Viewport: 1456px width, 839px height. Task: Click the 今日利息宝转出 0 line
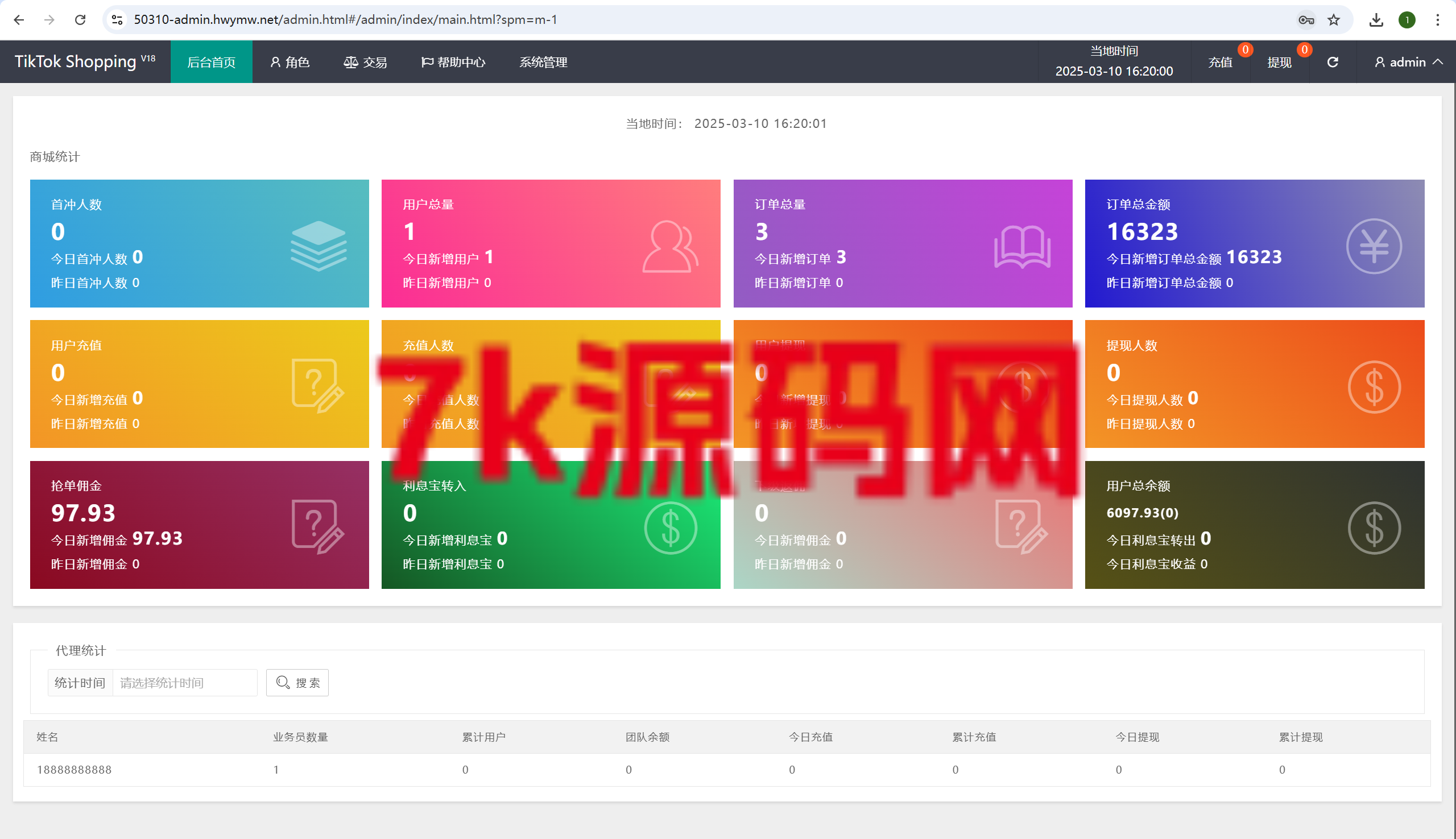pyautogui.click(x=1159, y=539)
